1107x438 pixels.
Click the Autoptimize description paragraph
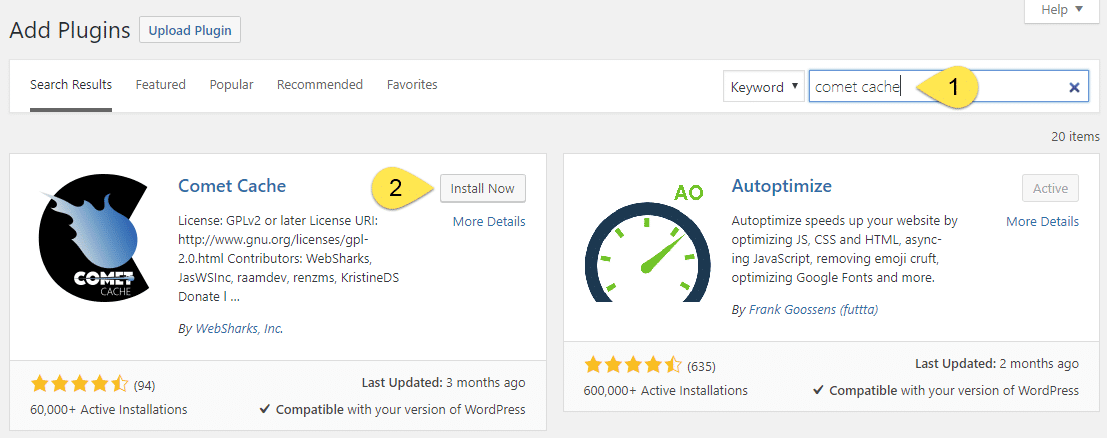tap(845, 249)
